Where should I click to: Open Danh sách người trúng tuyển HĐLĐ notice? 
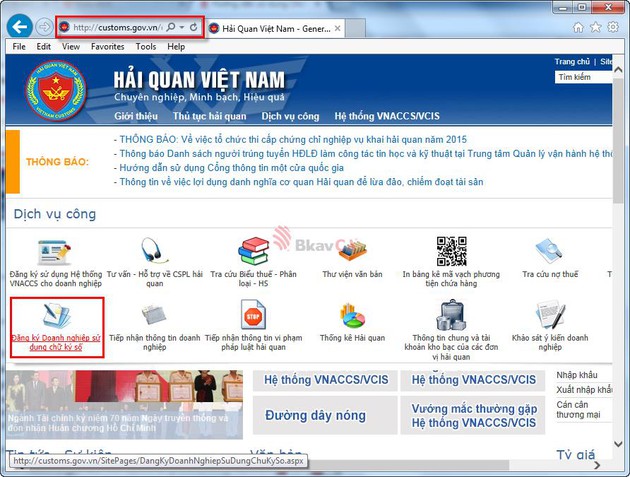coord(366,154)
